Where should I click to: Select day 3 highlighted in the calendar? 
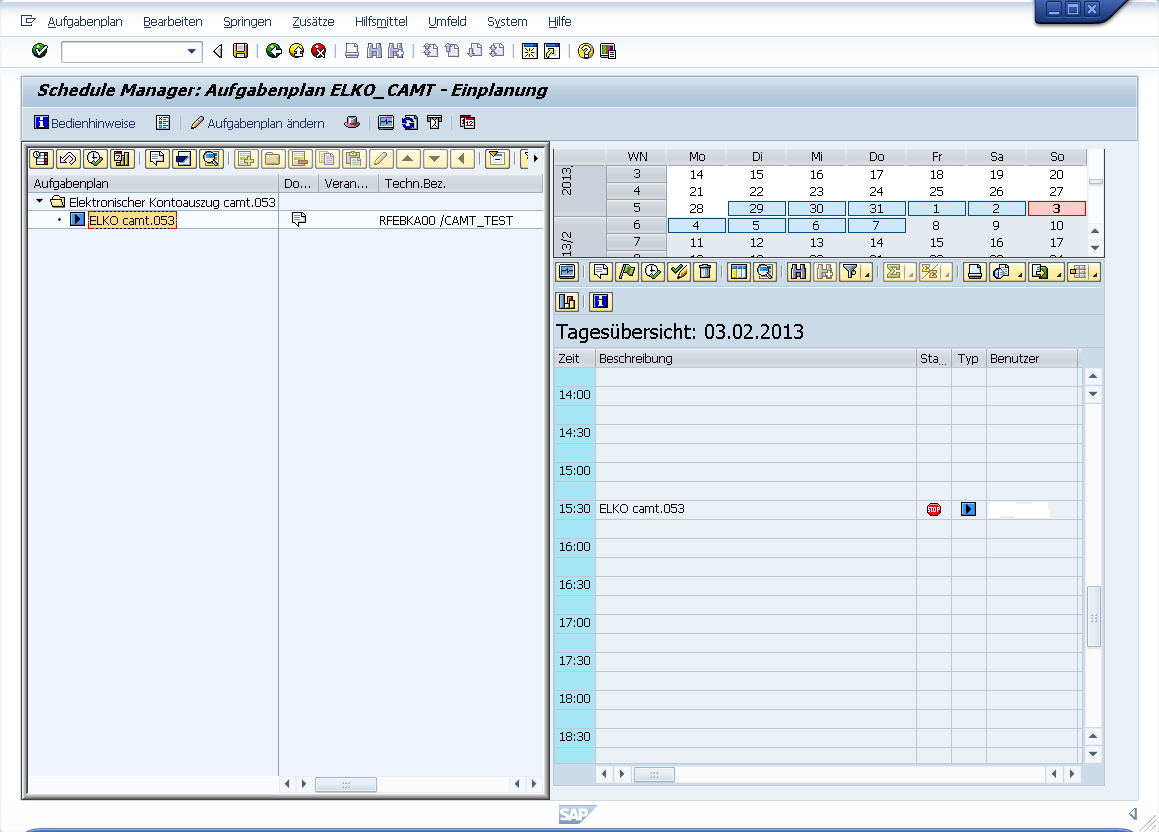(x=1056, y=208)
